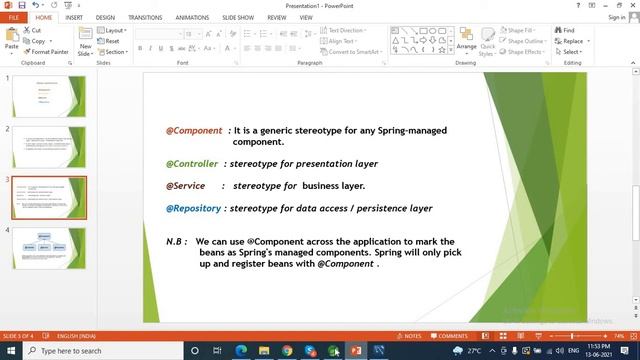
Task: Start Slide Show from status bar icon
Action: (x=538, y=336)
